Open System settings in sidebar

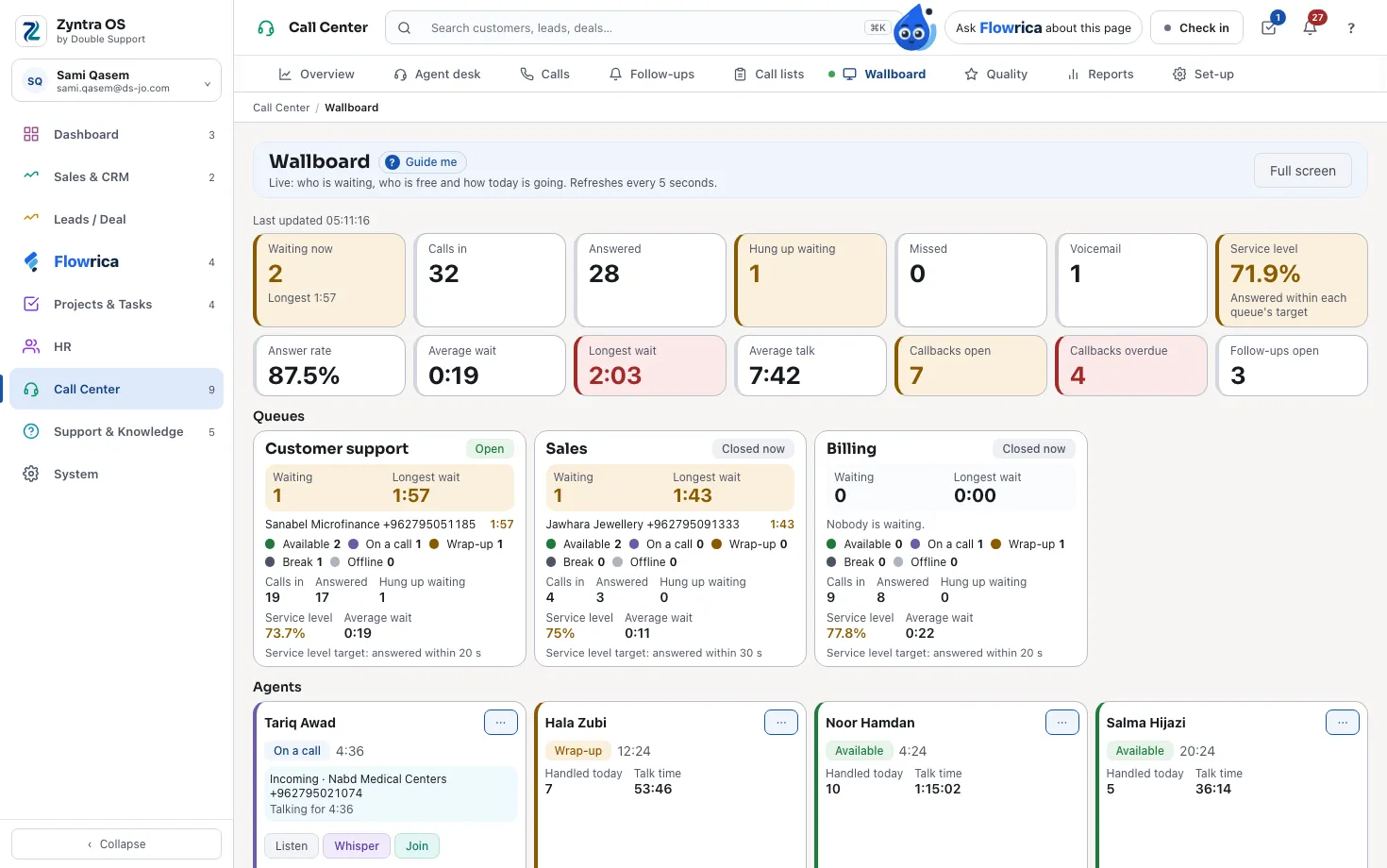tap(117, 474)
